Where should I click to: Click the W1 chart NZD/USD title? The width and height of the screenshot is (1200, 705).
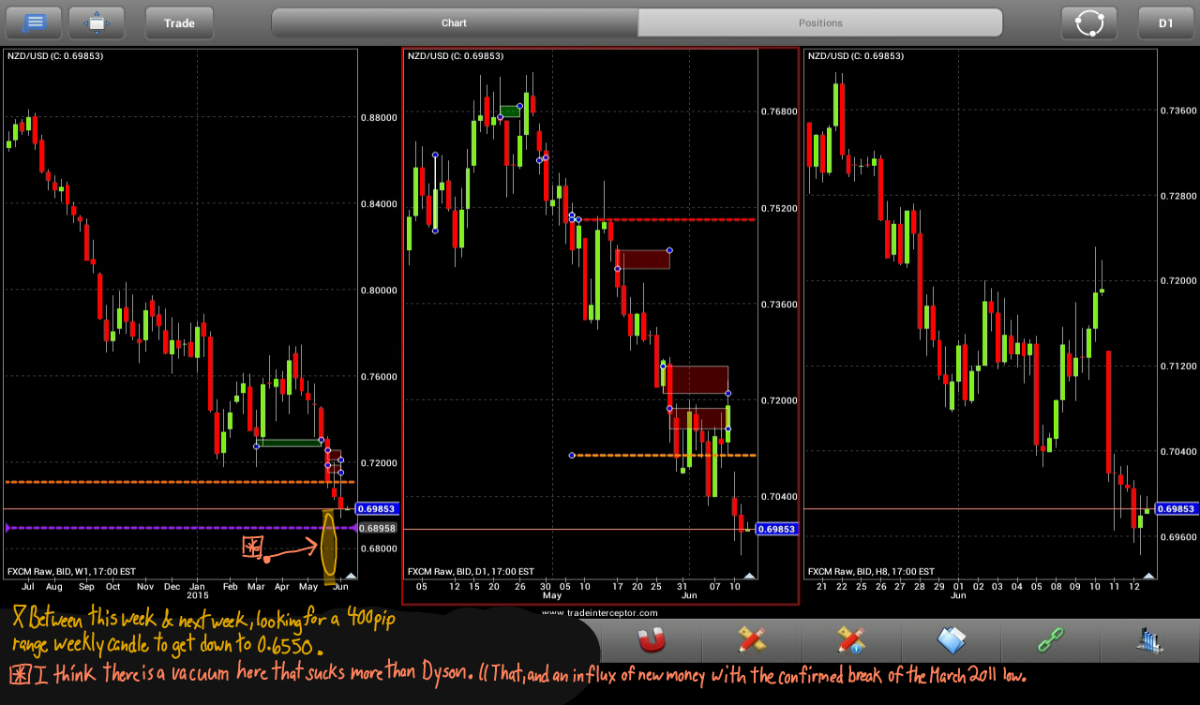(x=55, y=56)
